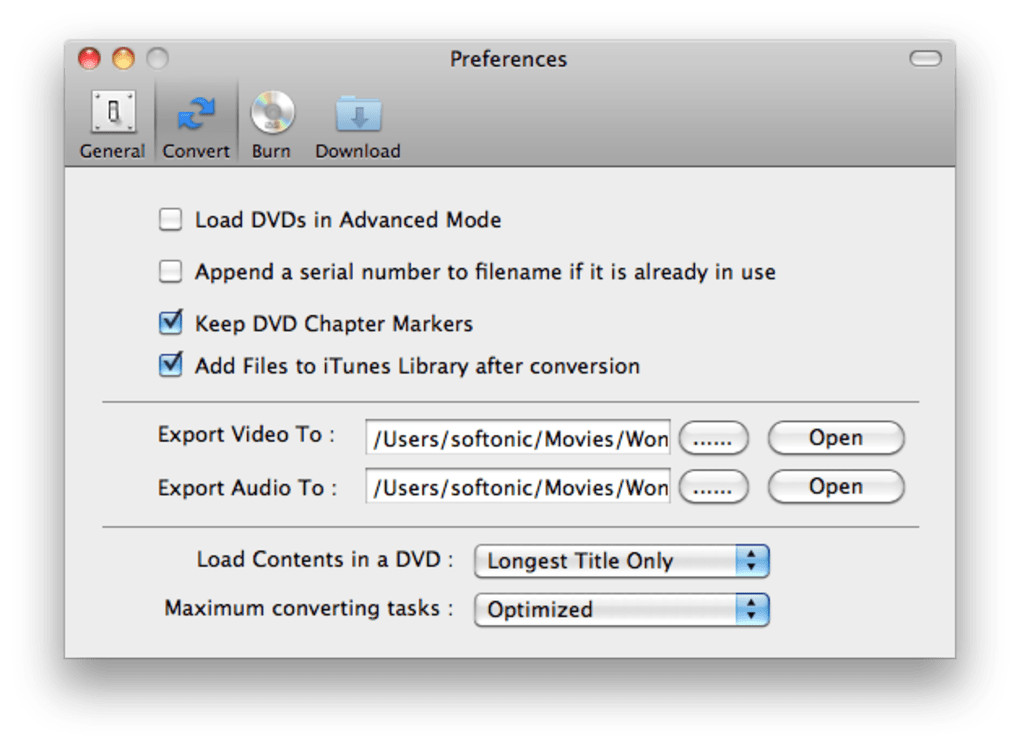
Task: Click the Export Video To path field
Action: point(518,437)
